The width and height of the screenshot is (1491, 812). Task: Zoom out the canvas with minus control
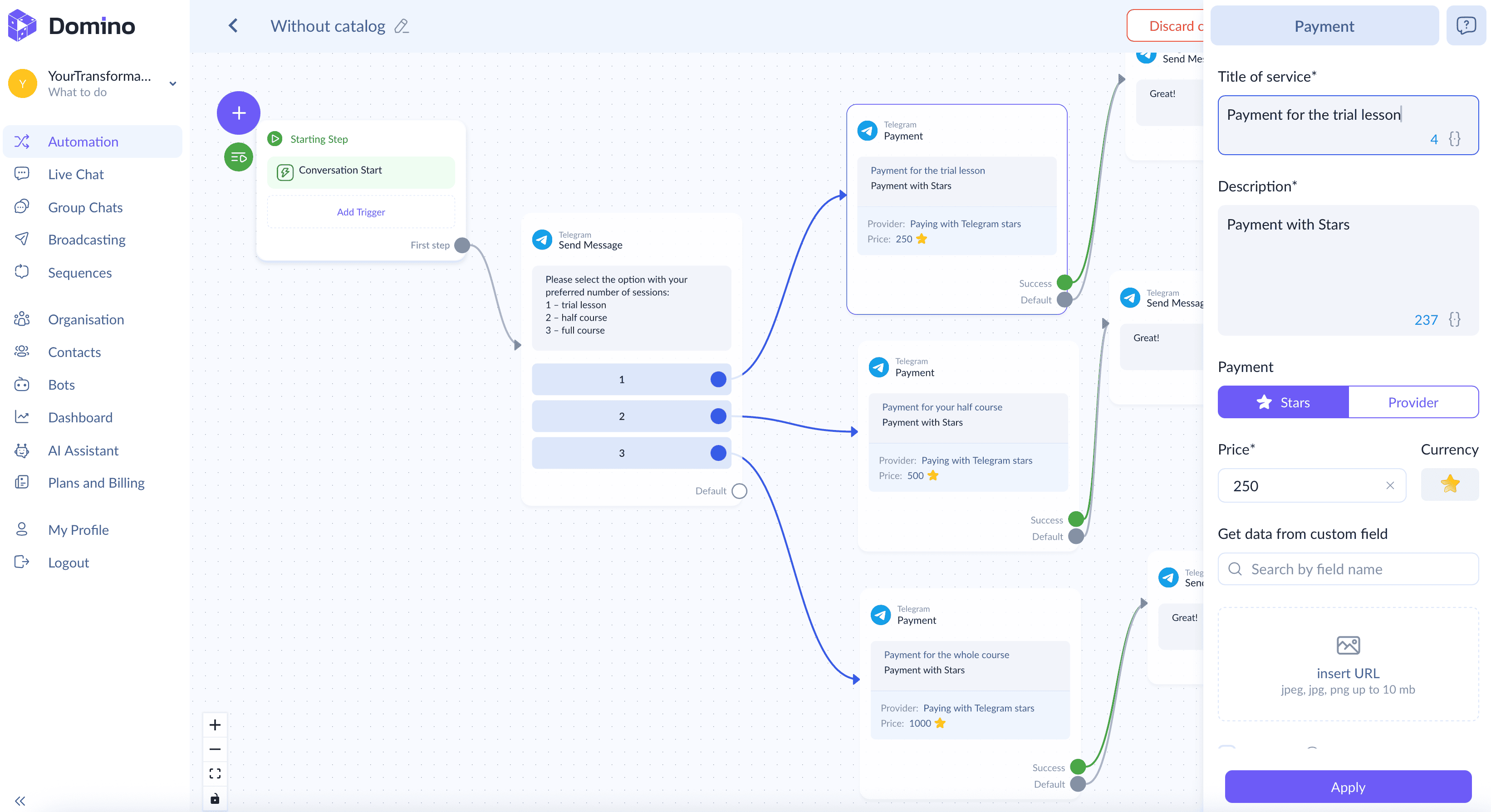(x=215, y=749)
